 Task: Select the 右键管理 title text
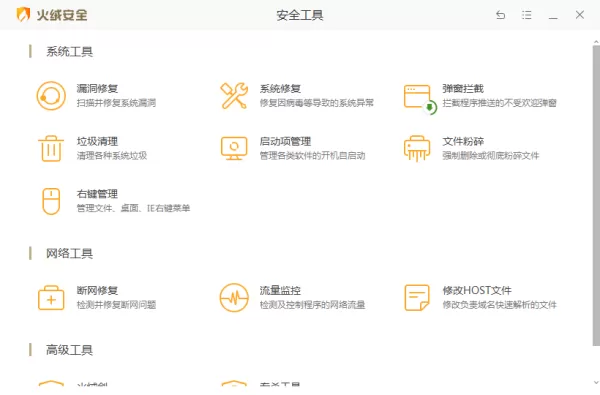97,194
